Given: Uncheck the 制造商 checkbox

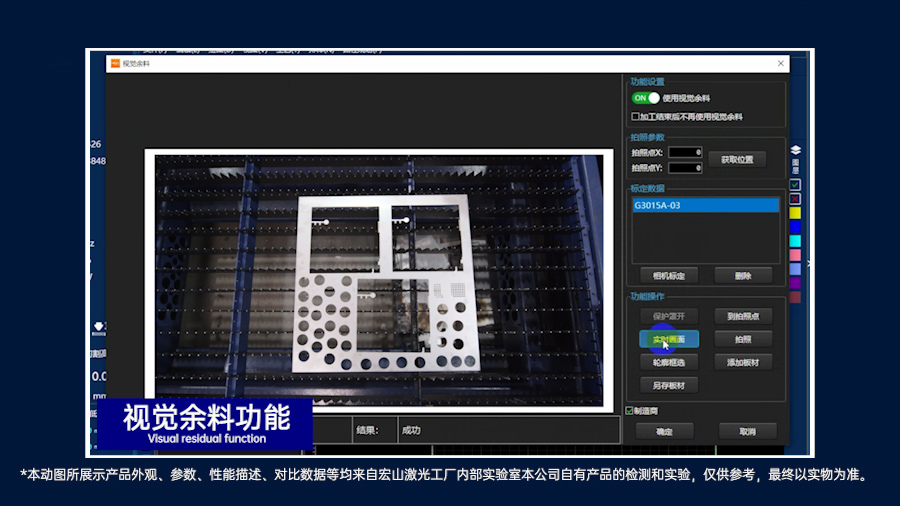Looking at the screenshot, I should (629, 410).
